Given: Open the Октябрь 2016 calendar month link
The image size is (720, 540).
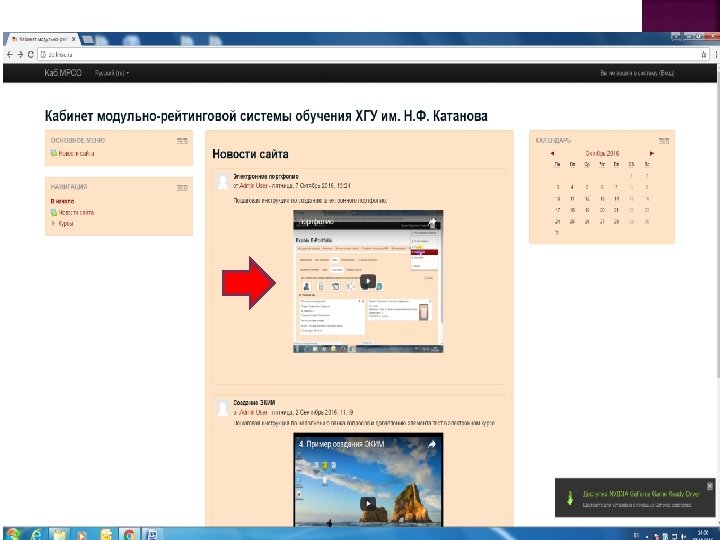Looking at the screenshot, I should pos(602,153).
